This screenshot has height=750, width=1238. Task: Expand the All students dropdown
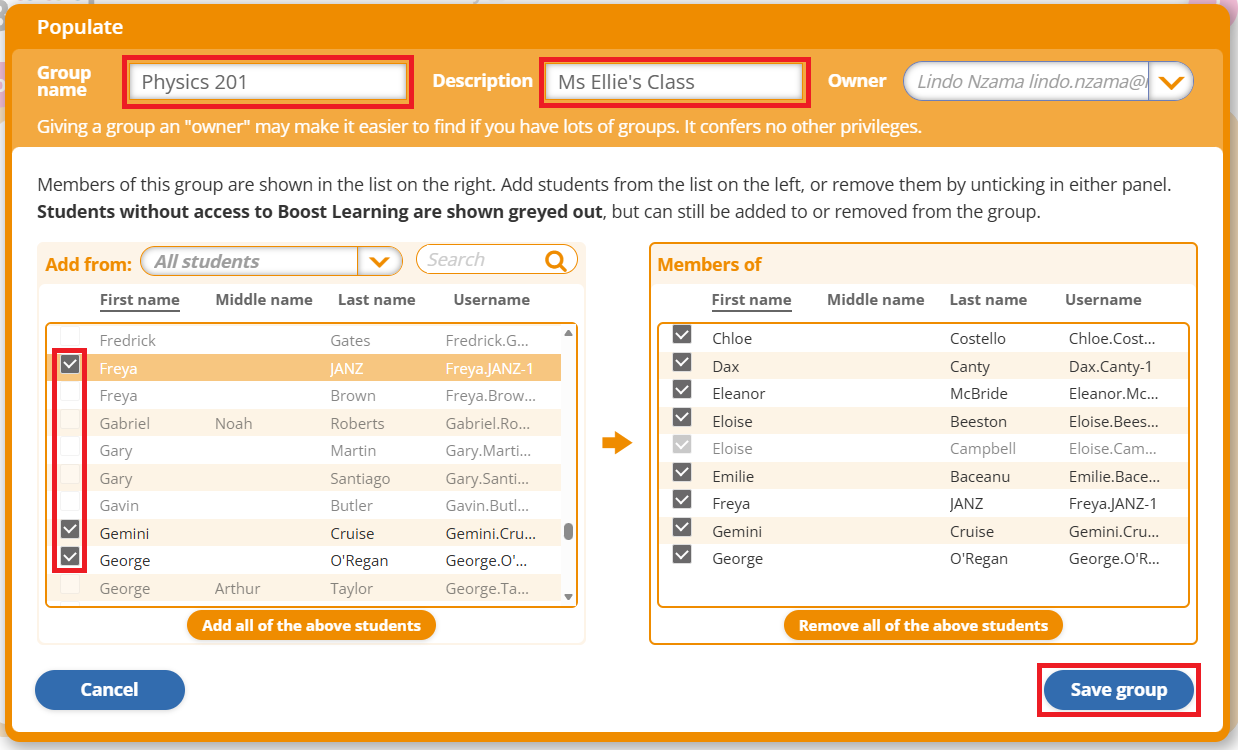point(379,262)
